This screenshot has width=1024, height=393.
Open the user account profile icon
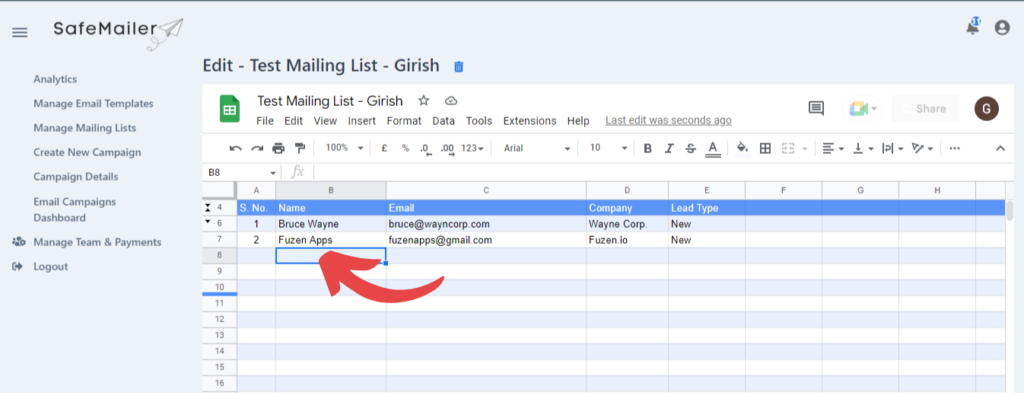[1002, 28]
